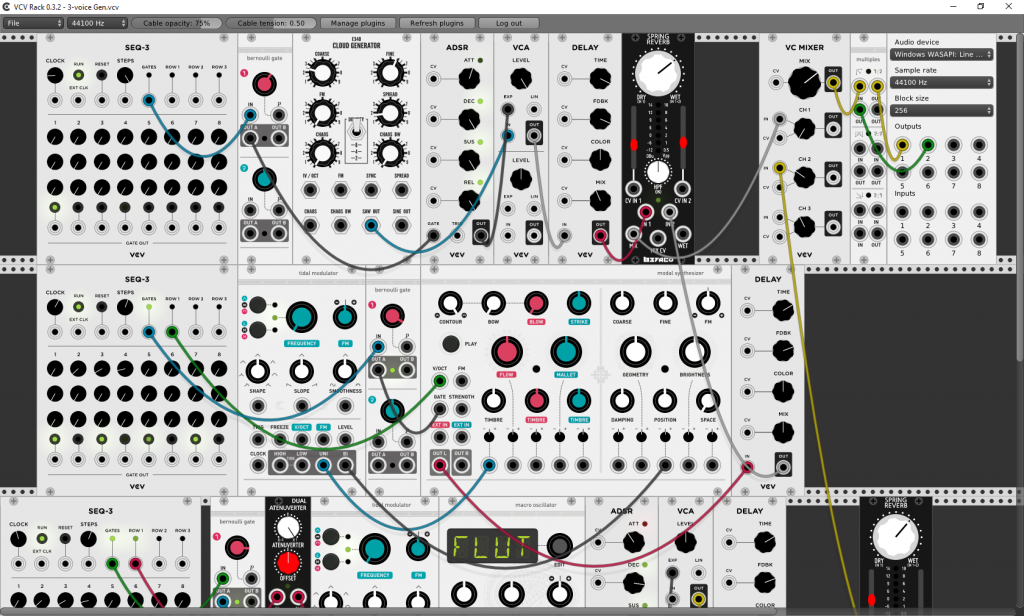Open the File dropdown menu

33,23
